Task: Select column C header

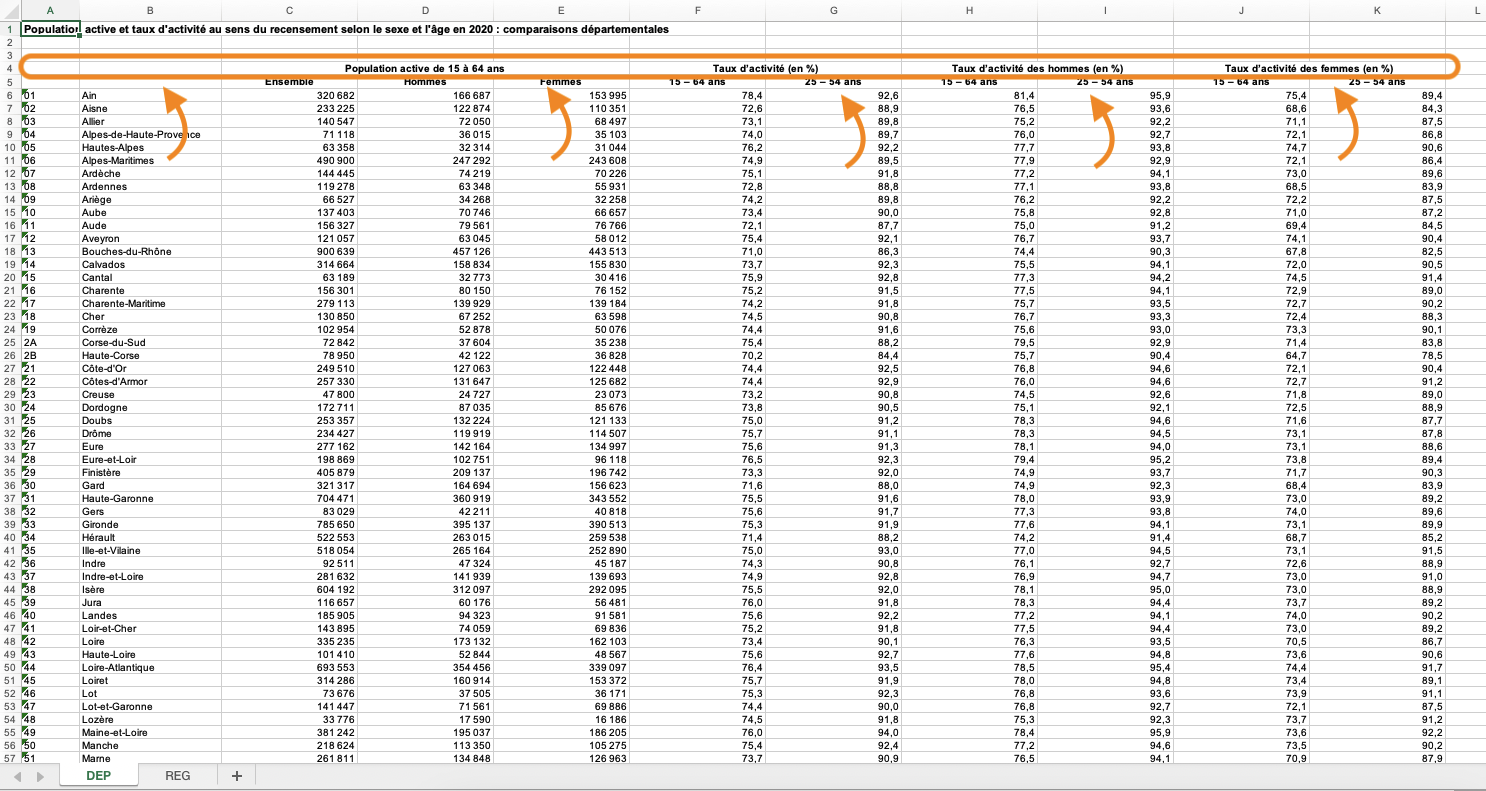Action: [289, 10]
